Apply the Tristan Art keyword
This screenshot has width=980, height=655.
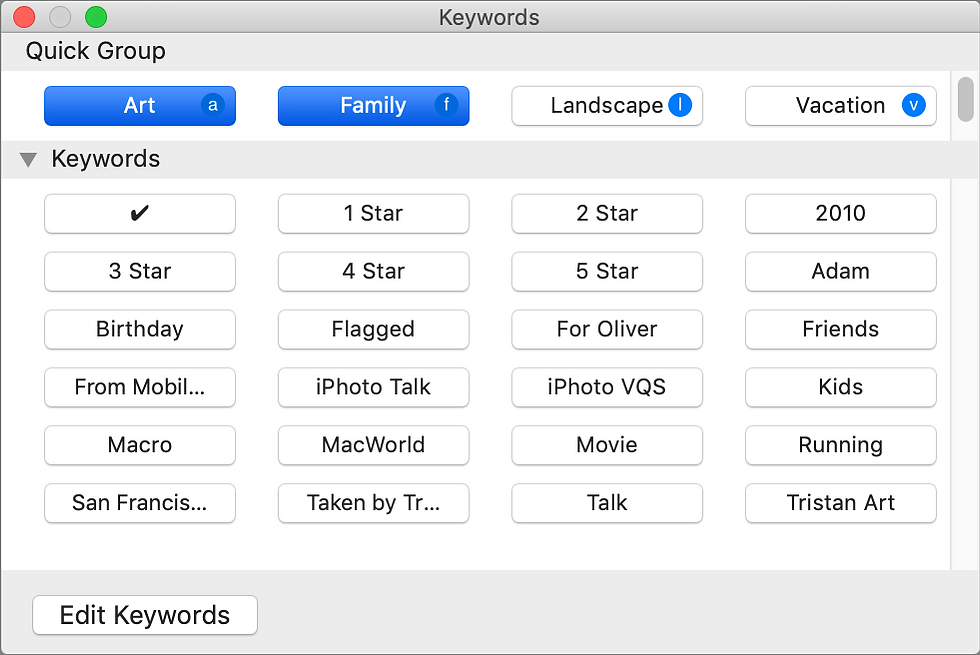(841, 503)
